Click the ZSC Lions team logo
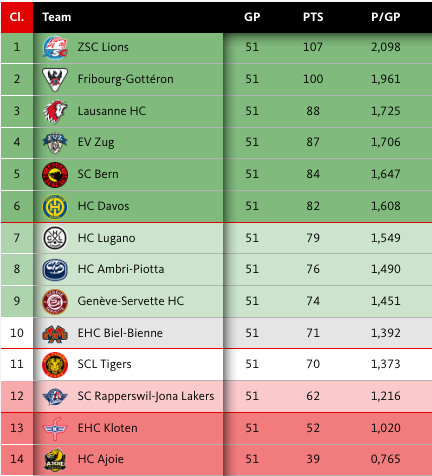The width and height of the screenshot is (432, 476). [x=55, y=48]
